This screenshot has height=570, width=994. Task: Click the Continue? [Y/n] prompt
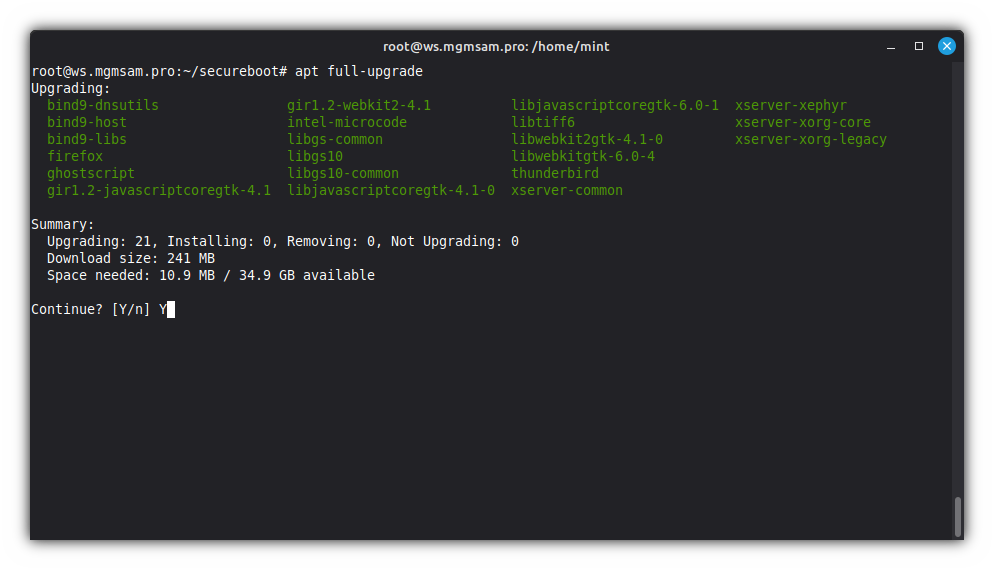[x=91, y=309]
